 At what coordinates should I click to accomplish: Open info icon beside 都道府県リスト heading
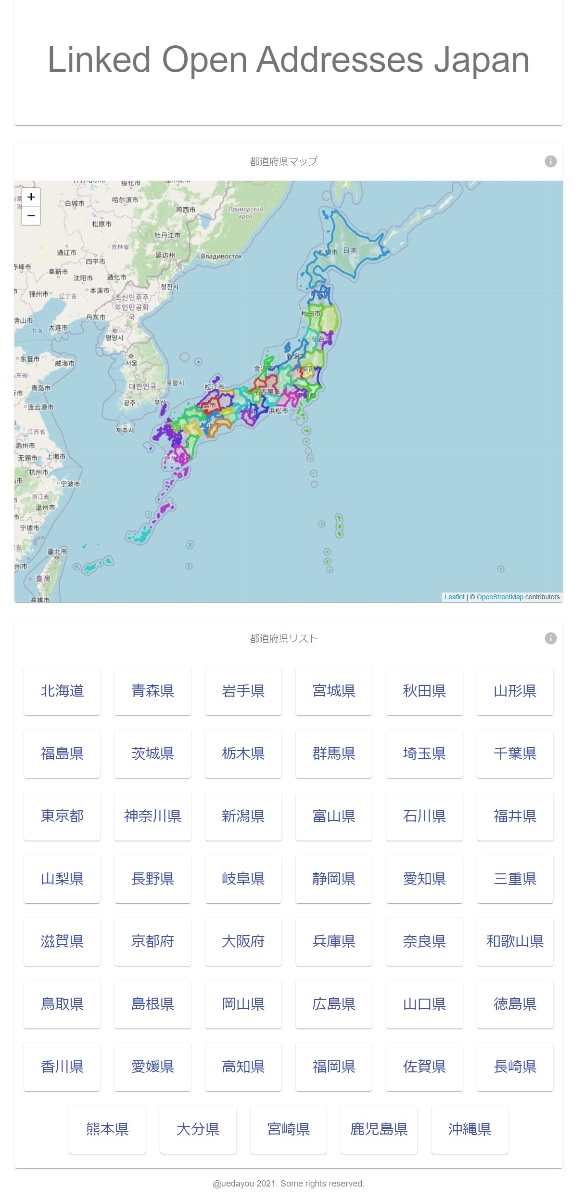550,638
